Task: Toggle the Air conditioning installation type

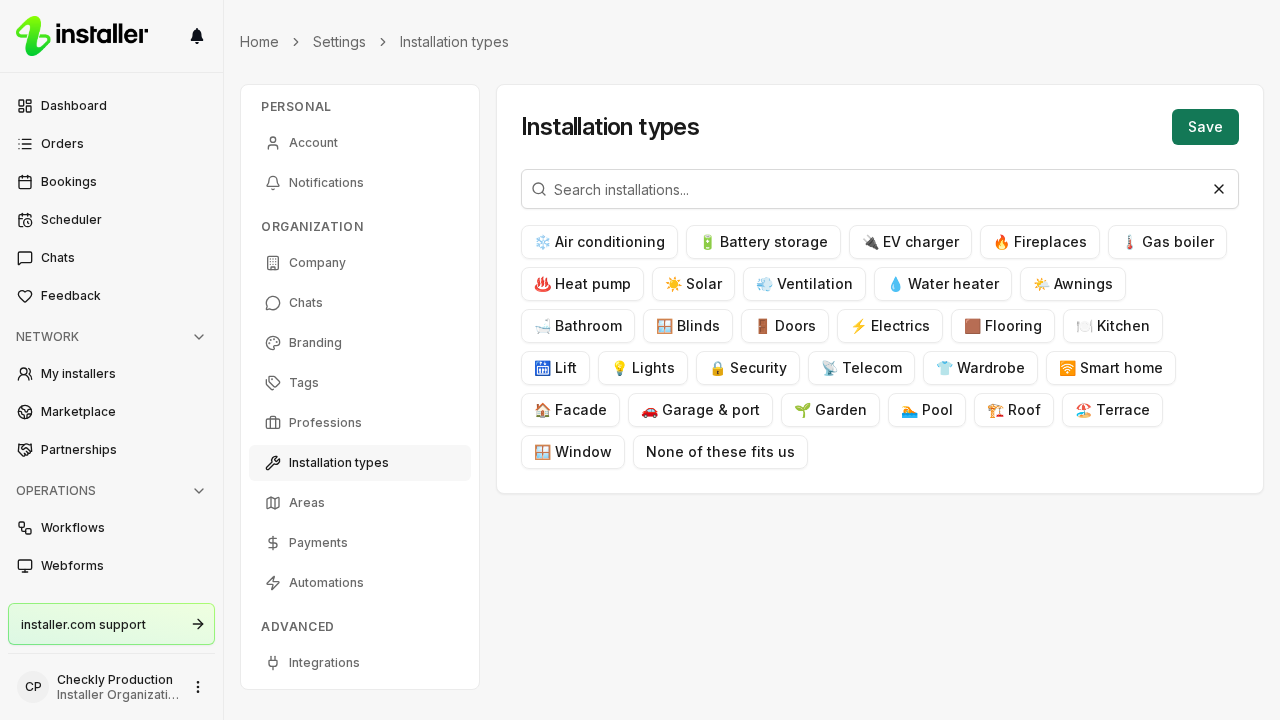Action: point(599,242)
